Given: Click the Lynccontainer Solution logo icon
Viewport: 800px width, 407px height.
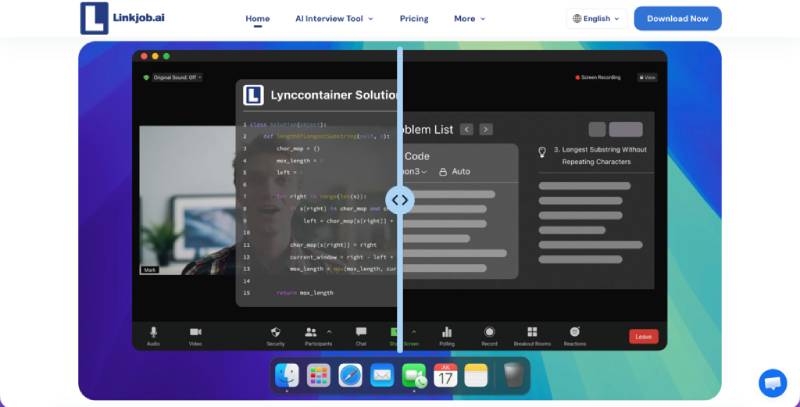Looking at the screenshot, I should point(254,95).
